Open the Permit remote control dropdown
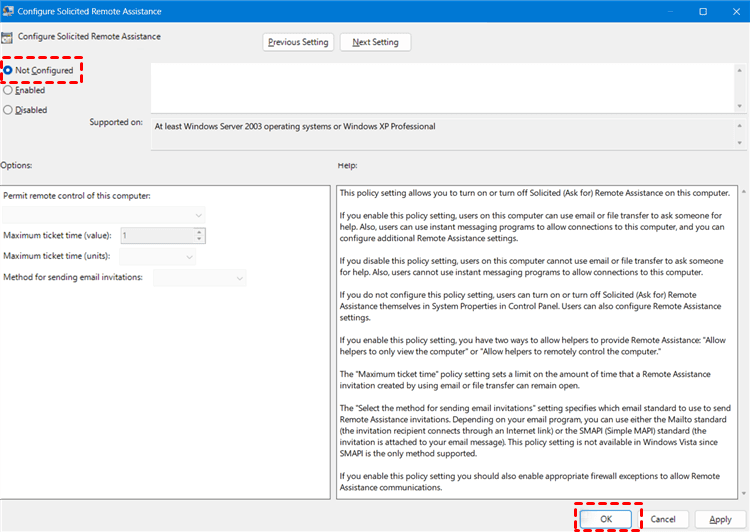750x532 pixels. (103, 215)
